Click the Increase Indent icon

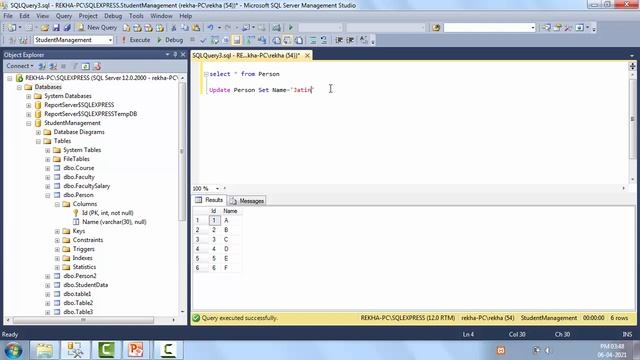tap(350, 40)
